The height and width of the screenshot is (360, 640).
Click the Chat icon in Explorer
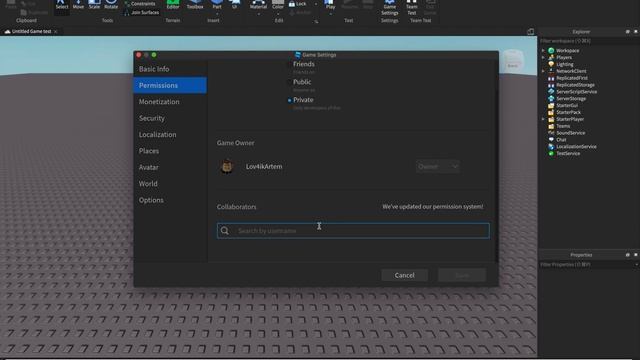coord(551,140)
